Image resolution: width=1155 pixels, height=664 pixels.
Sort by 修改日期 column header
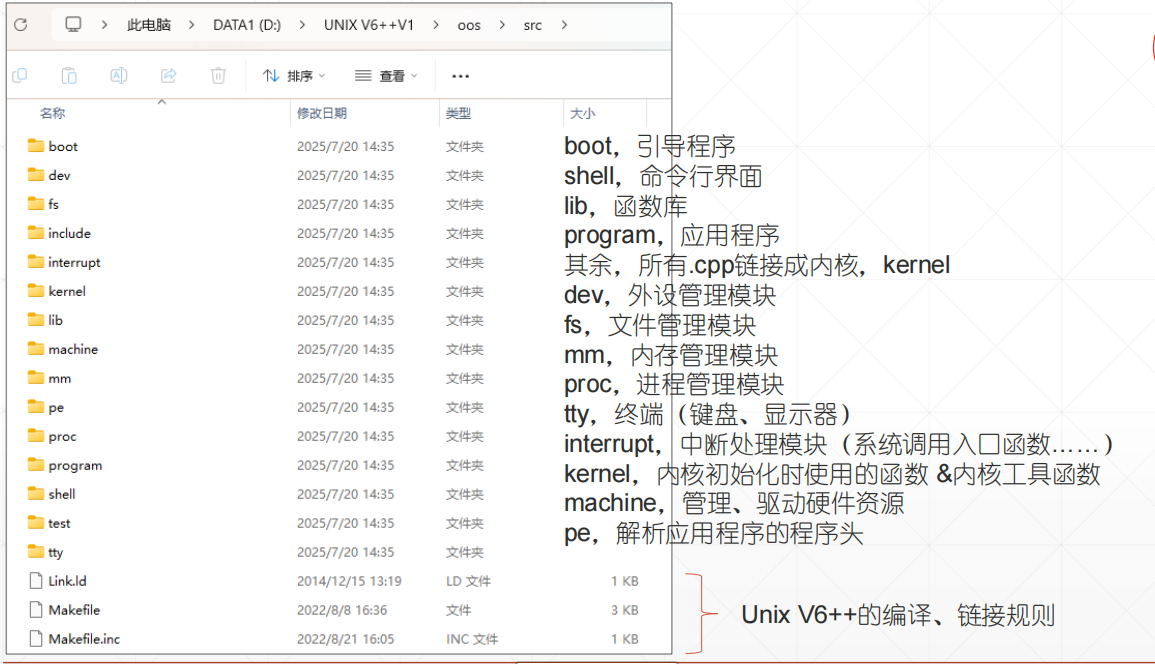[321, 114]
